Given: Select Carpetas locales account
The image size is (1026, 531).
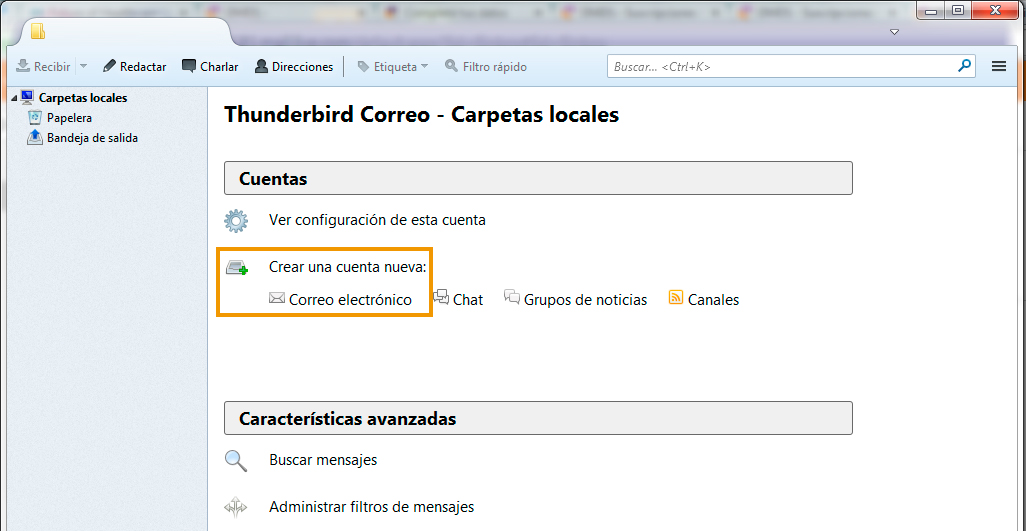Looking at the screenshot, I should tap(83, 98).
